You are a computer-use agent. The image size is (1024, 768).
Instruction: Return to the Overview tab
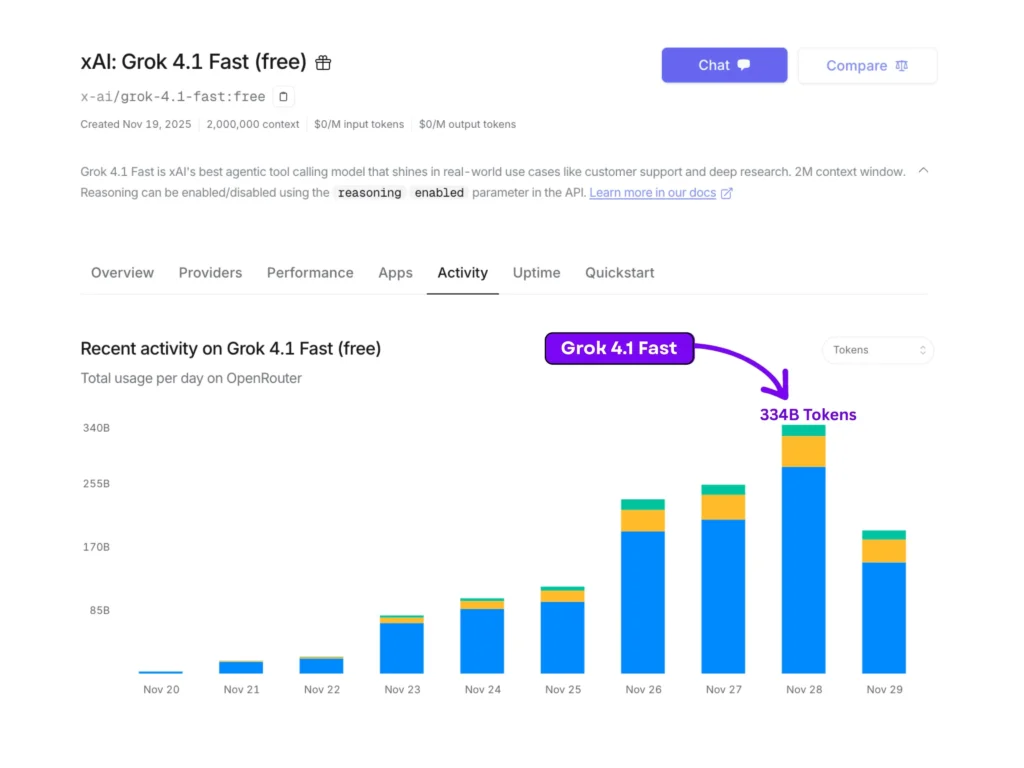click(122, 272)
